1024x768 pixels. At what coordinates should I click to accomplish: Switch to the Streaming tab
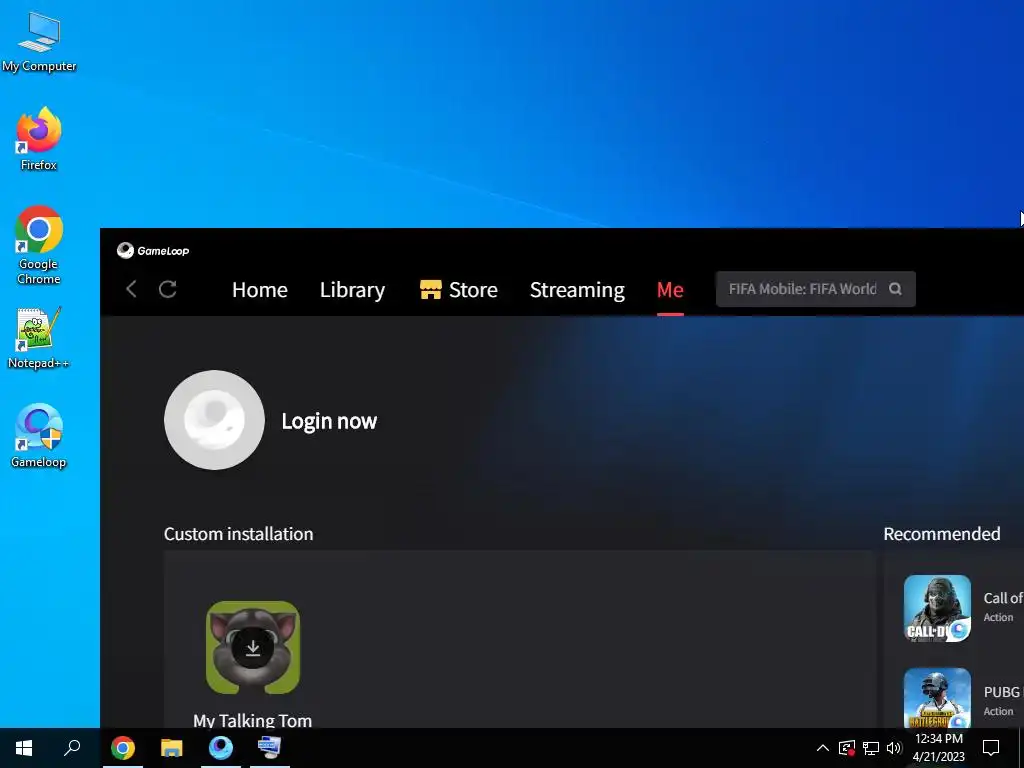[577, 289]
